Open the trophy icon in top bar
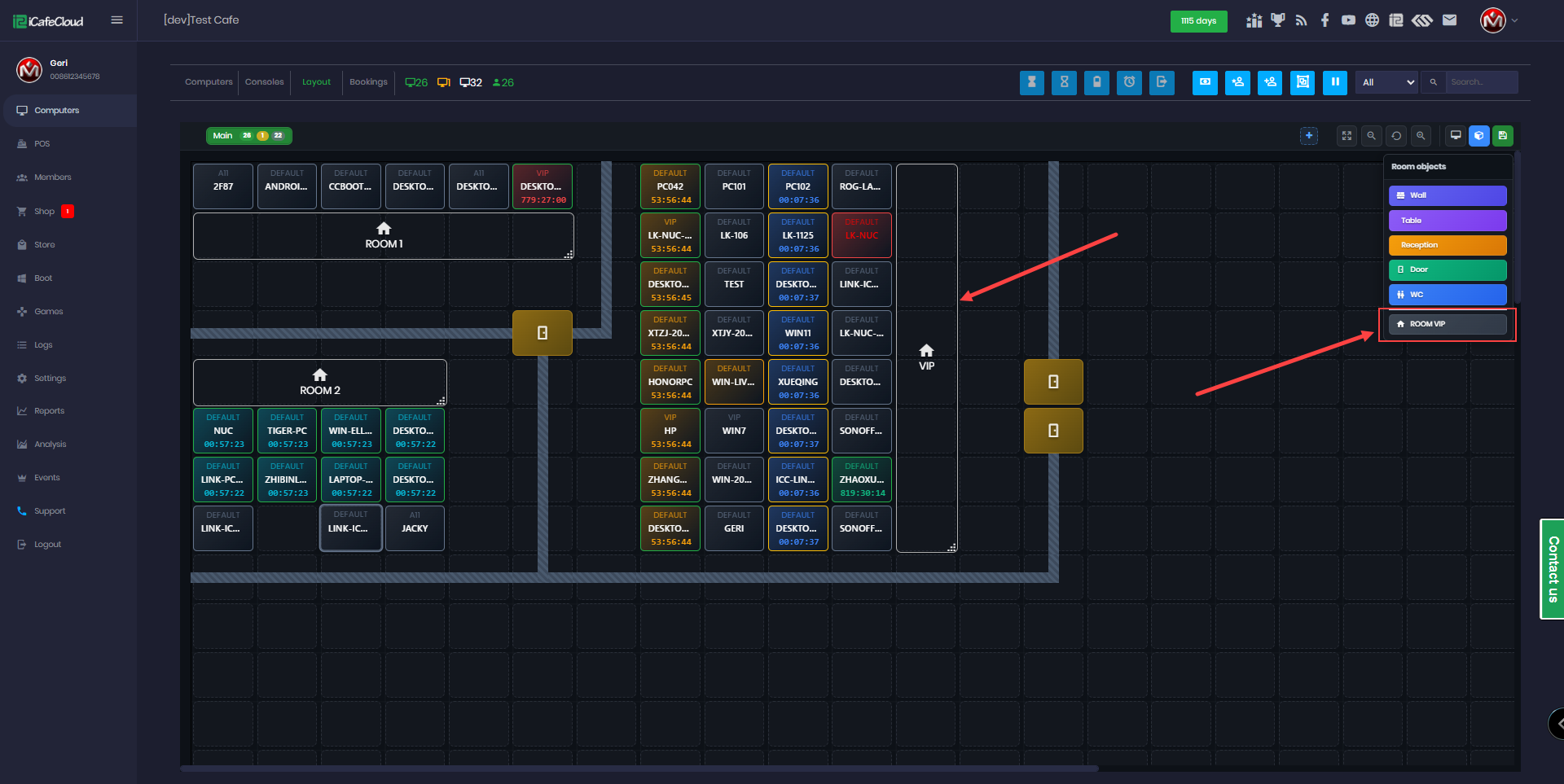Screen dimensions: 1564x784 point(1277,20)
